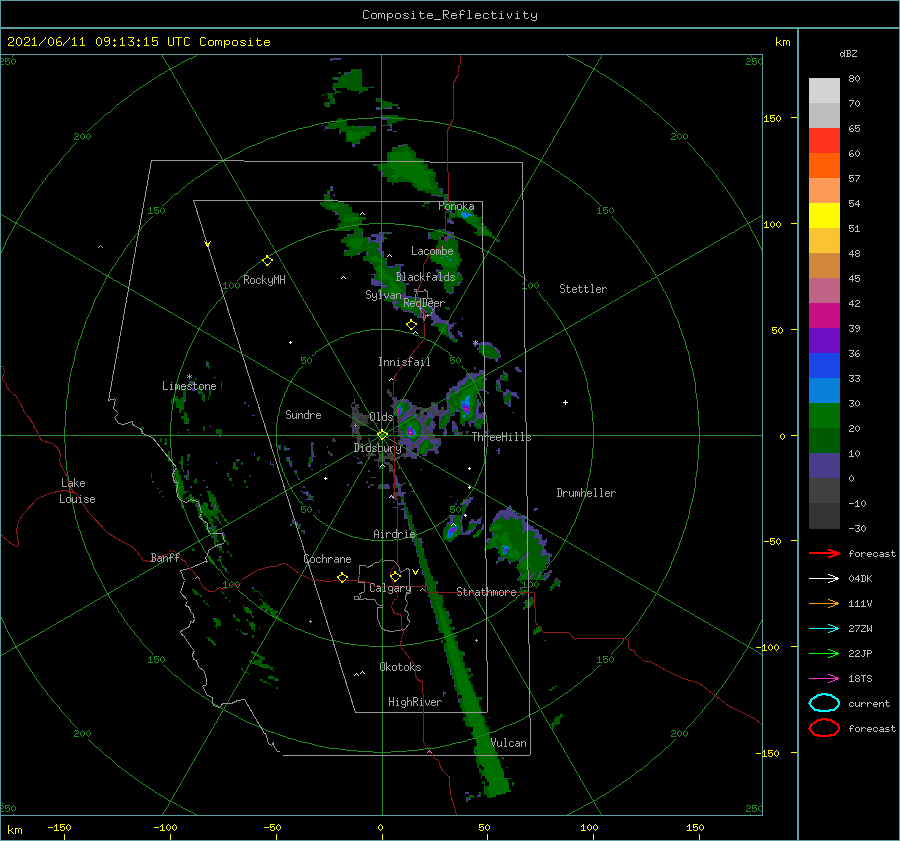
Task: Click yellow diamond marker below Cochrane
Action: point(343,578)
